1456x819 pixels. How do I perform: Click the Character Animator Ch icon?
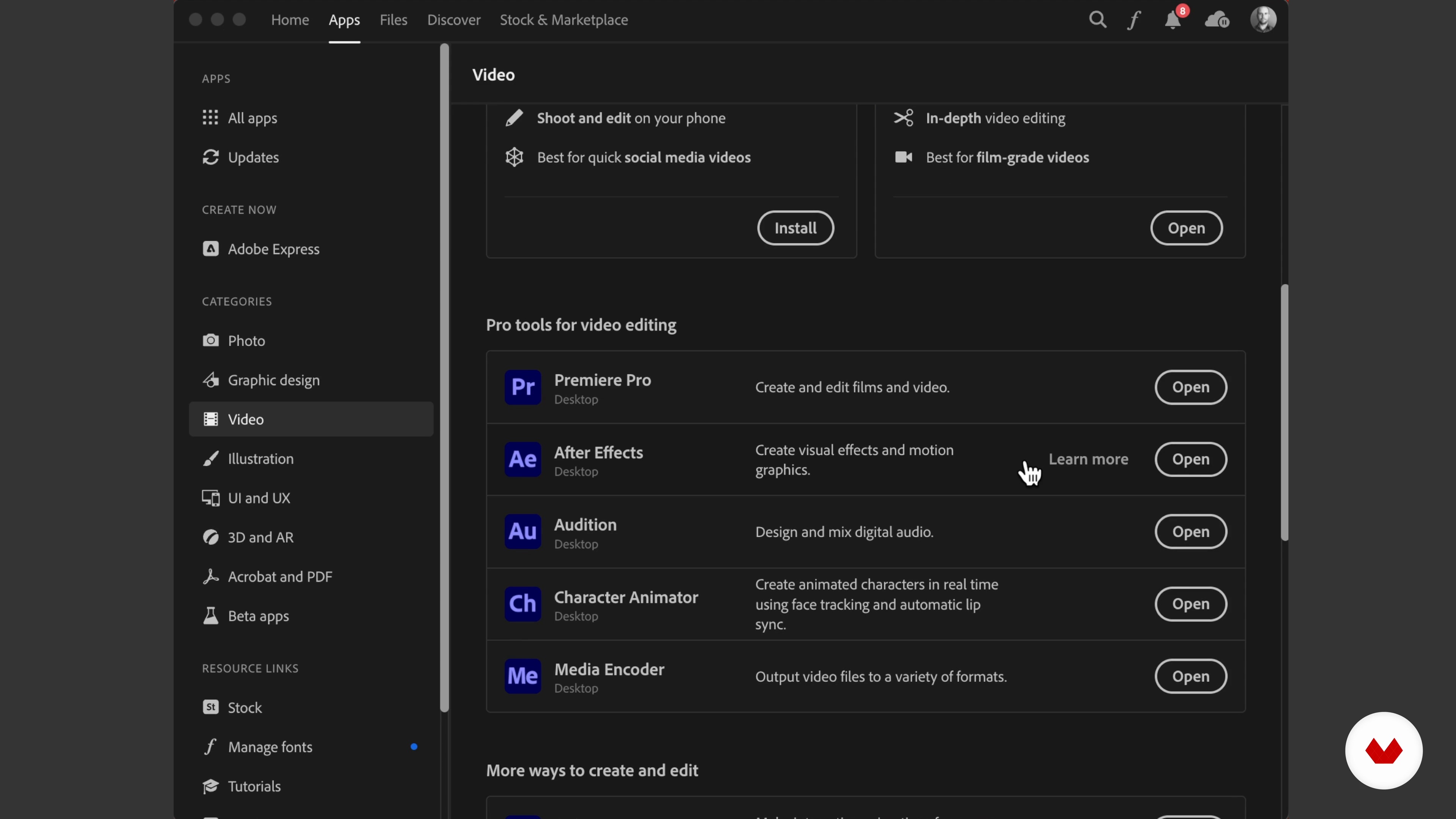[x=522, y=604]
